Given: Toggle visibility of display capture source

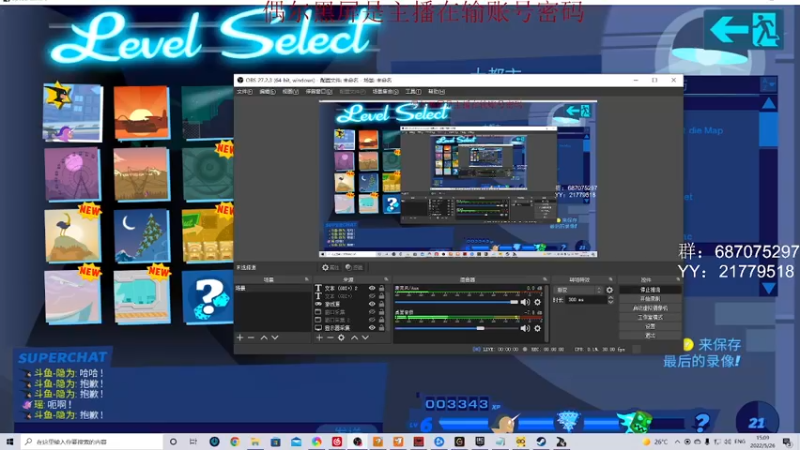Looking at the screenshot, I should pyautogui.click(x=372, y=328).
